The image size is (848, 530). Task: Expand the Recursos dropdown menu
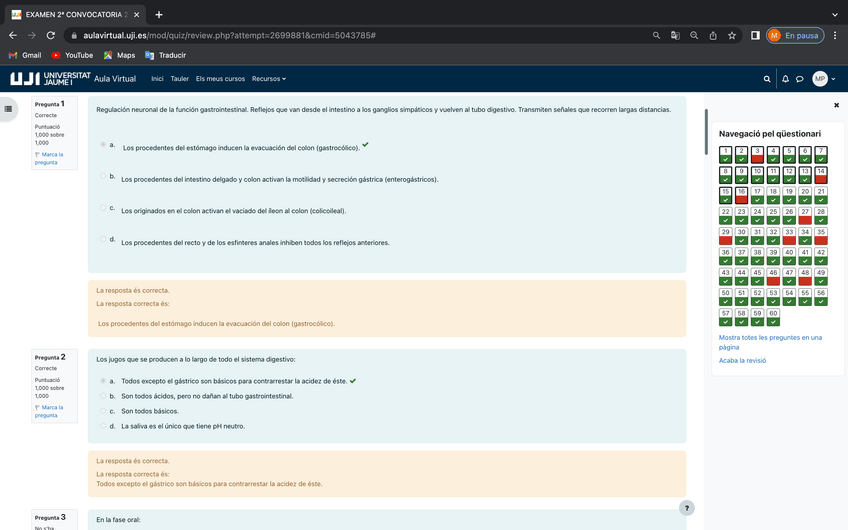(x=268, y=79)
